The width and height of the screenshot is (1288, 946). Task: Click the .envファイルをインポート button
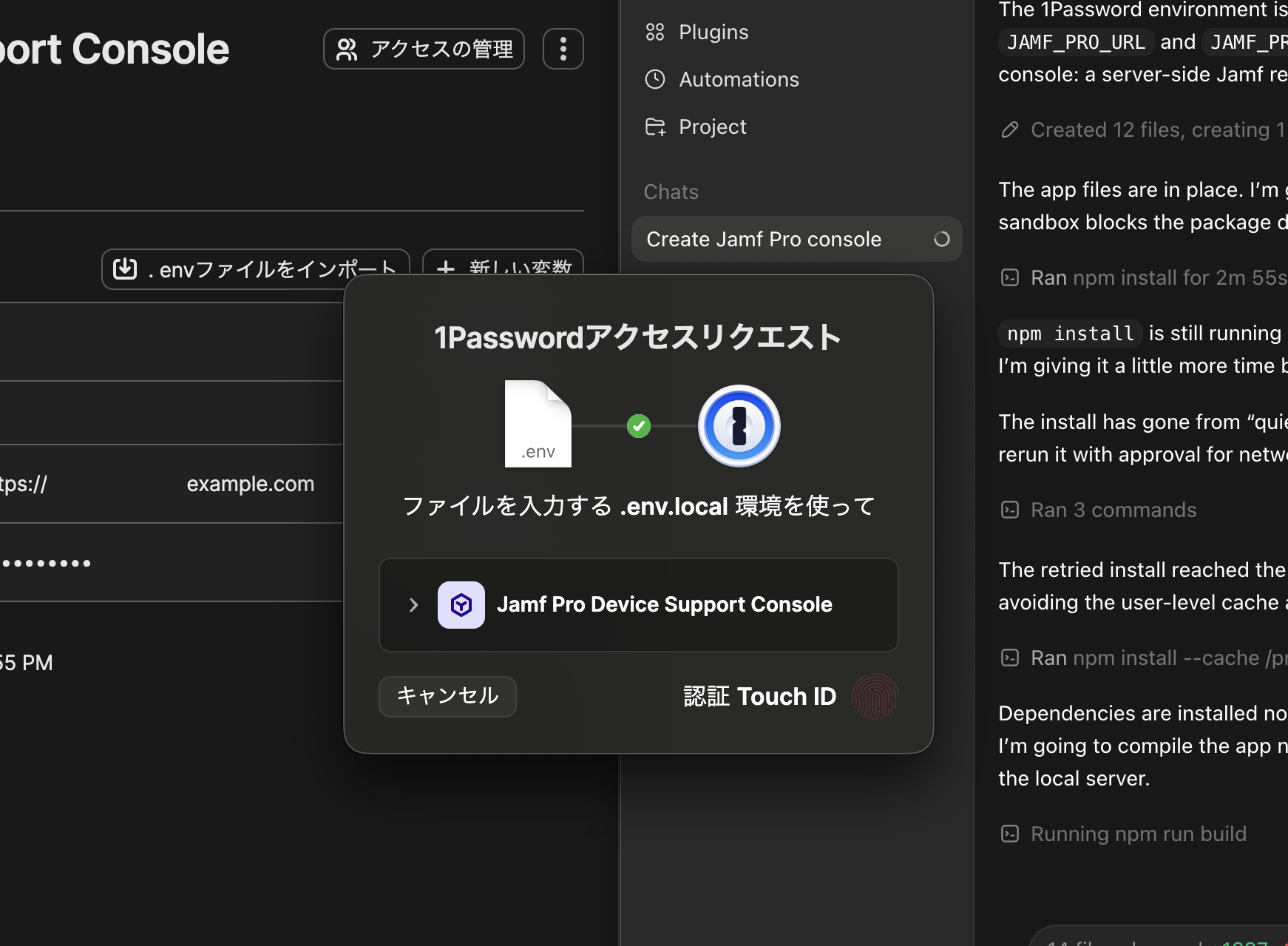click(255, 269)
